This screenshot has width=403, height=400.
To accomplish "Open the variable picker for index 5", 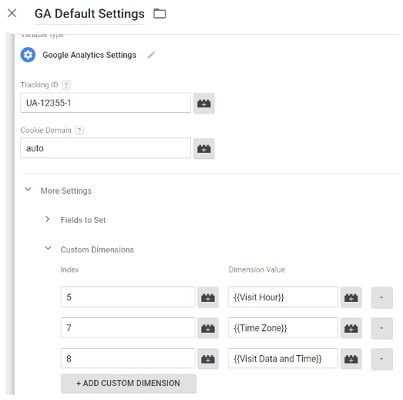I will coord(208,297).
